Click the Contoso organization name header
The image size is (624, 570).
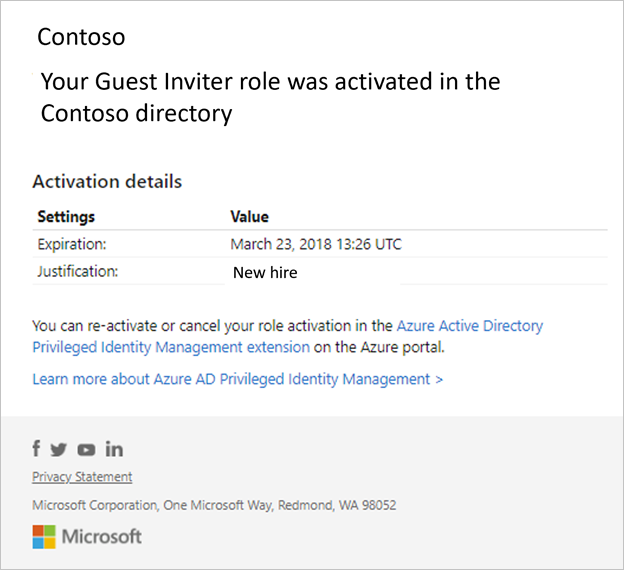pyautogui.click(x=81, y=37)
